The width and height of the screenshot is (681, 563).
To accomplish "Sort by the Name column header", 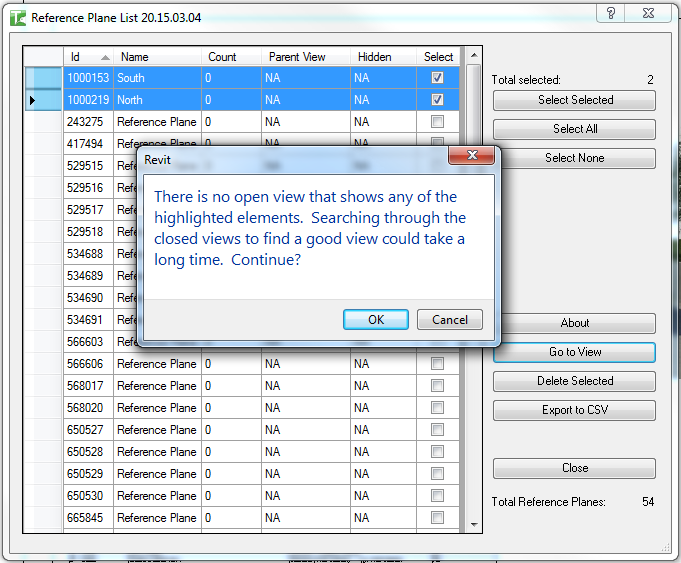I will (x=157, y=57).
